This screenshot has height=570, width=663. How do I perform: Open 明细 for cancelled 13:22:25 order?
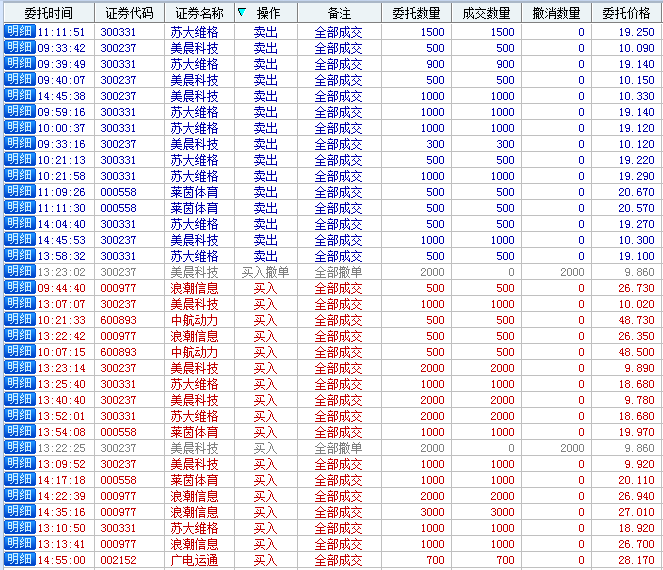click(x=19, y=448)
